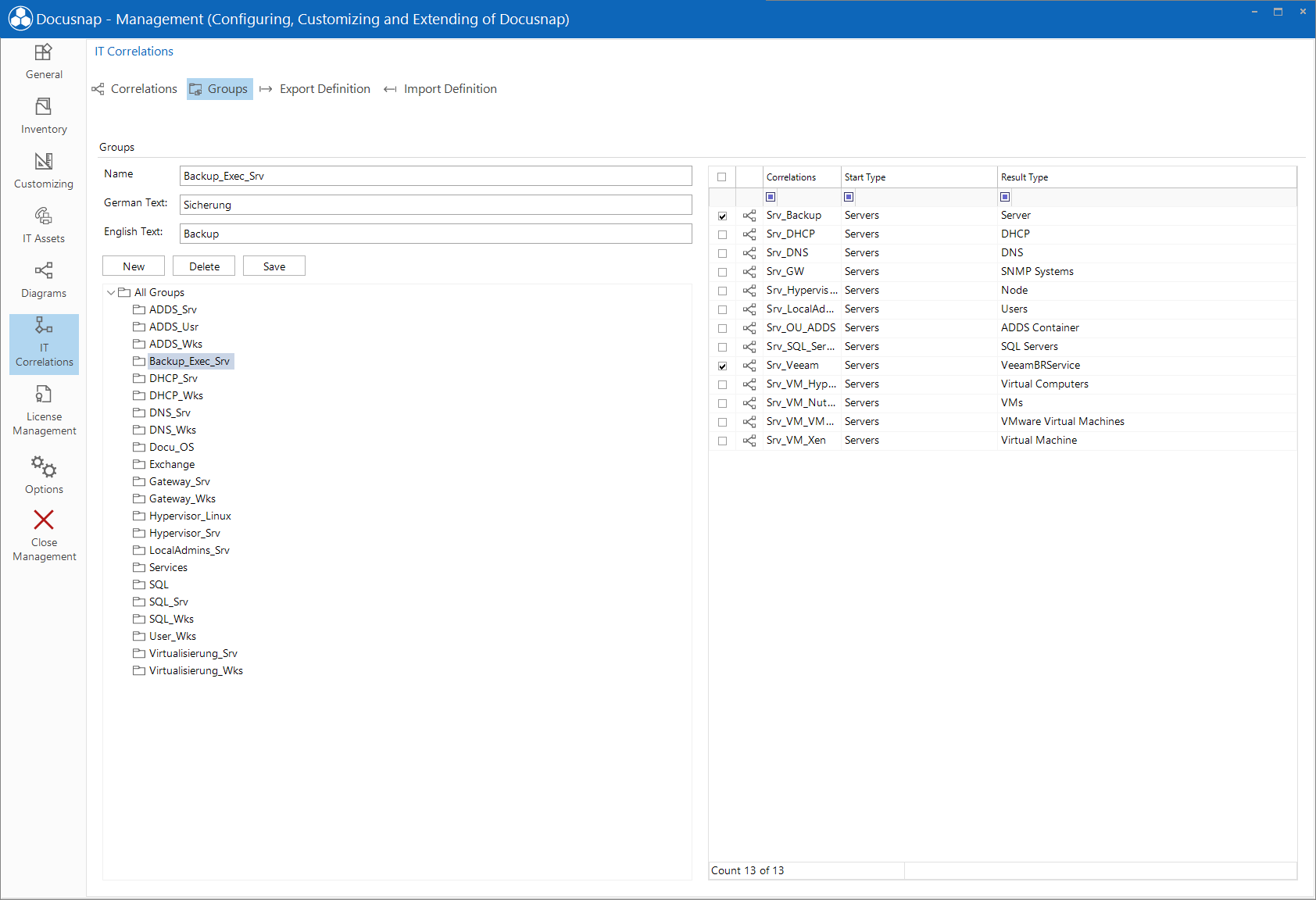The height and width of the screenshot is (900, 1316).
Task: Open Import Definition
Action: pyautogui.click(x=440, y=89)
